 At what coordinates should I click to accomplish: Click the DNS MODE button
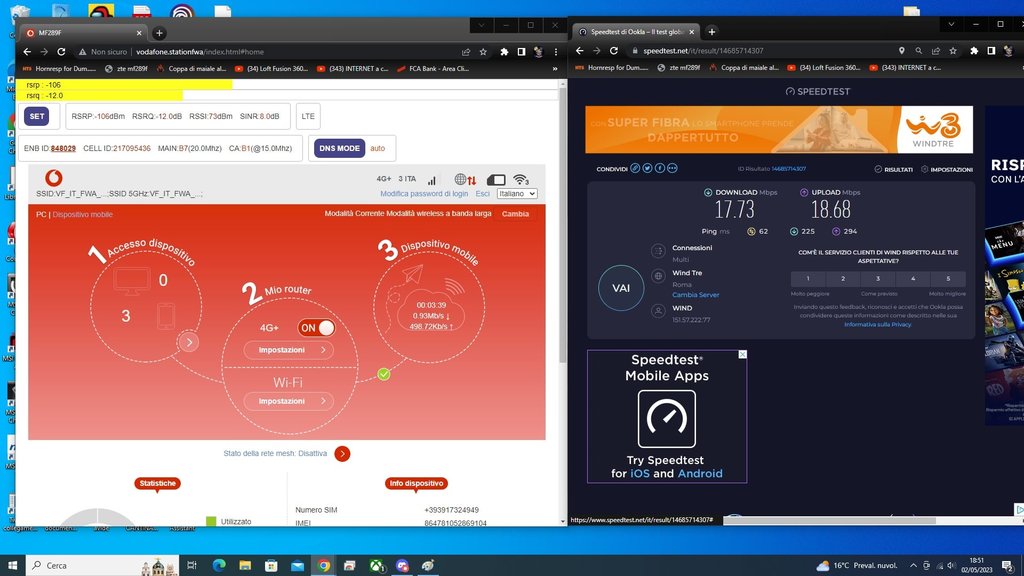coord(340,148)
